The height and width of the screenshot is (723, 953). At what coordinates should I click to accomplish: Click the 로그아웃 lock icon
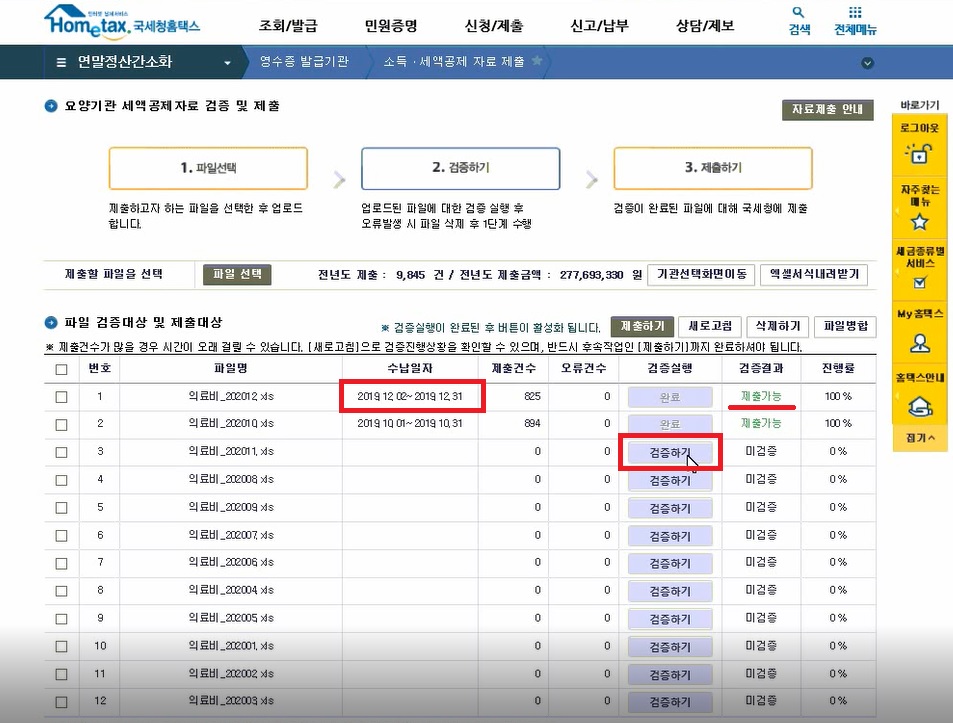[x=919, y=154]
